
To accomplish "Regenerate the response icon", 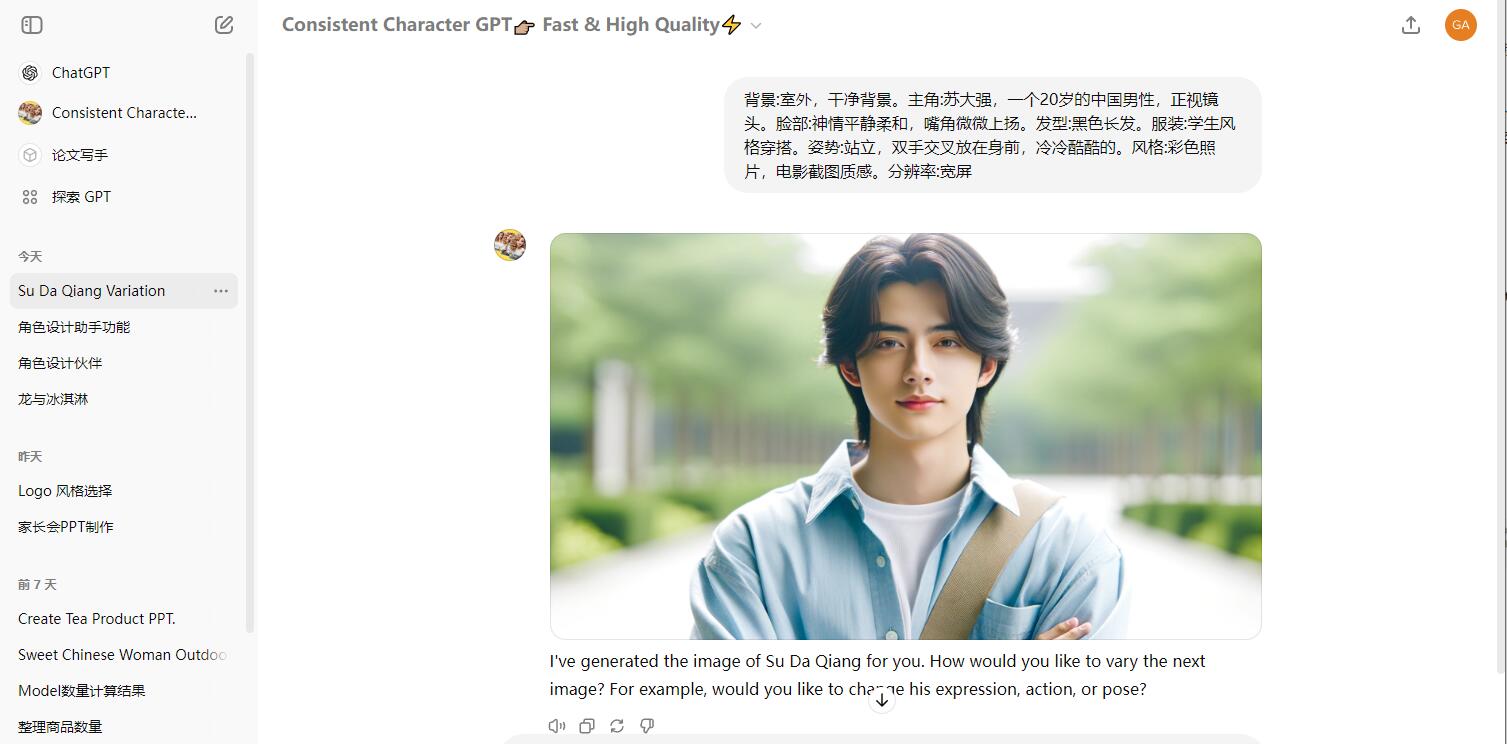I will click(617, 726).
